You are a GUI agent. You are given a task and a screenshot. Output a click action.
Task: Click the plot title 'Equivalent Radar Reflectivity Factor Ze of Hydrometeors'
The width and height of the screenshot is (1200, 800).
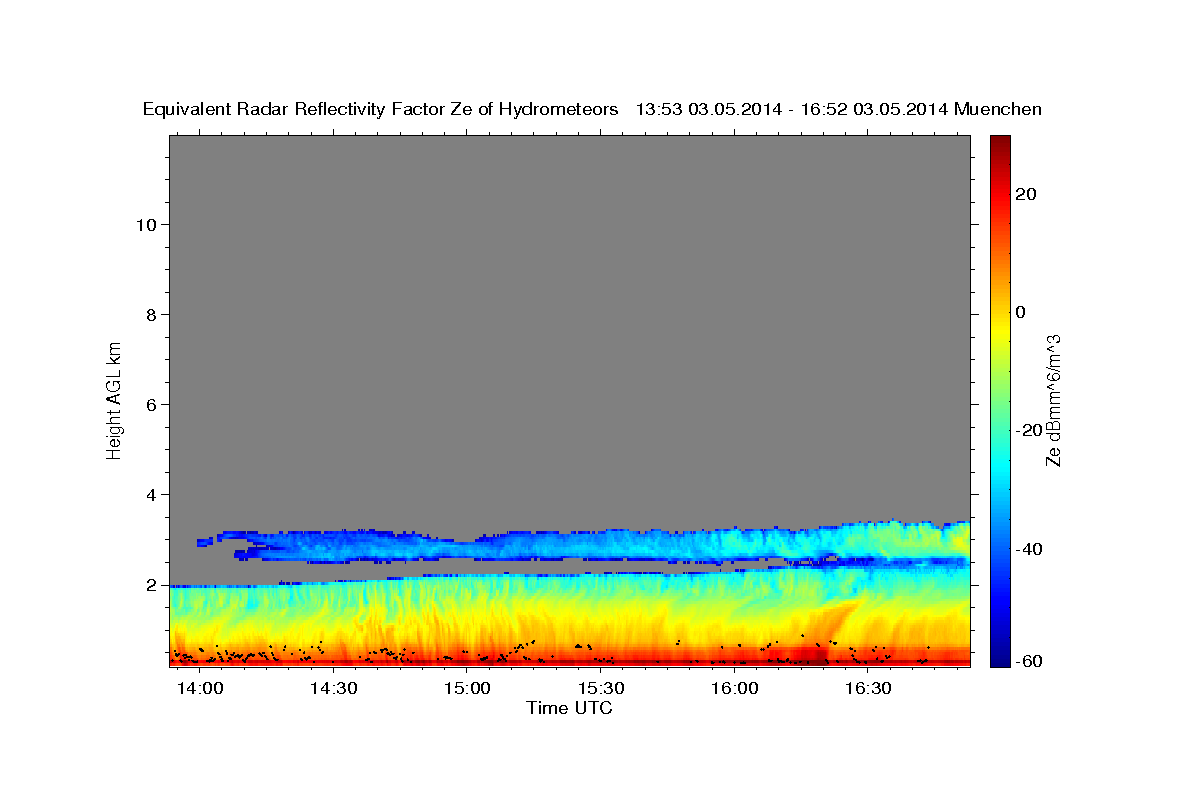[381, 109]
